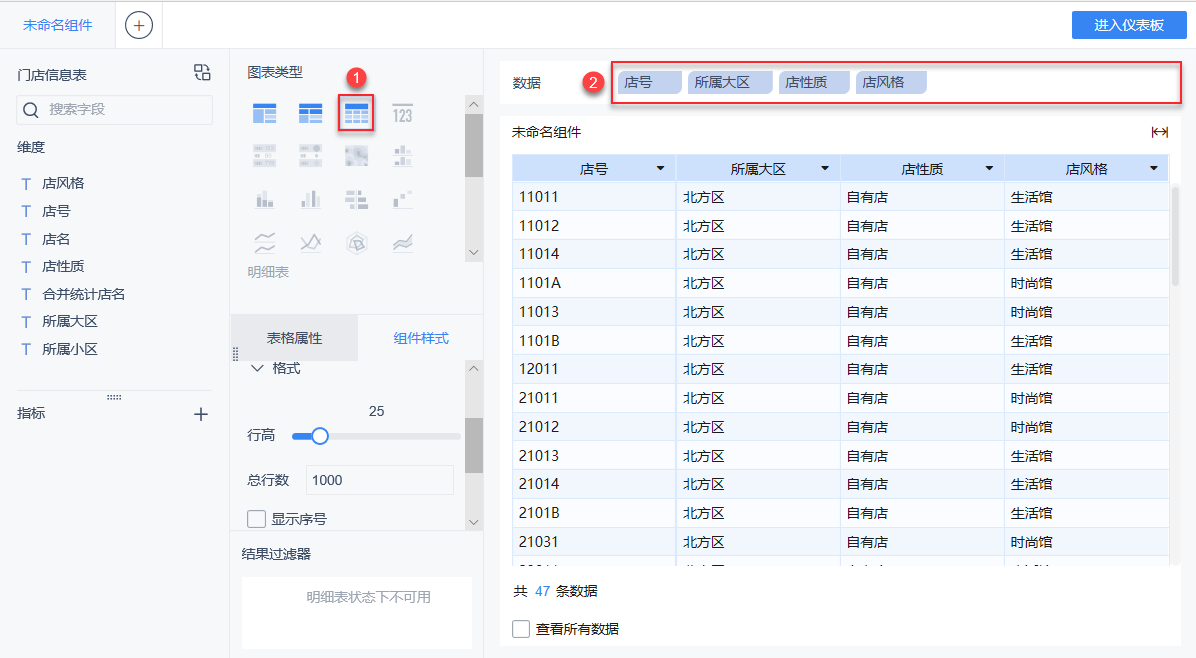1196x658 pixels.
Task: Switch to the 表格属性 tab
Action: tap(294, 338)
